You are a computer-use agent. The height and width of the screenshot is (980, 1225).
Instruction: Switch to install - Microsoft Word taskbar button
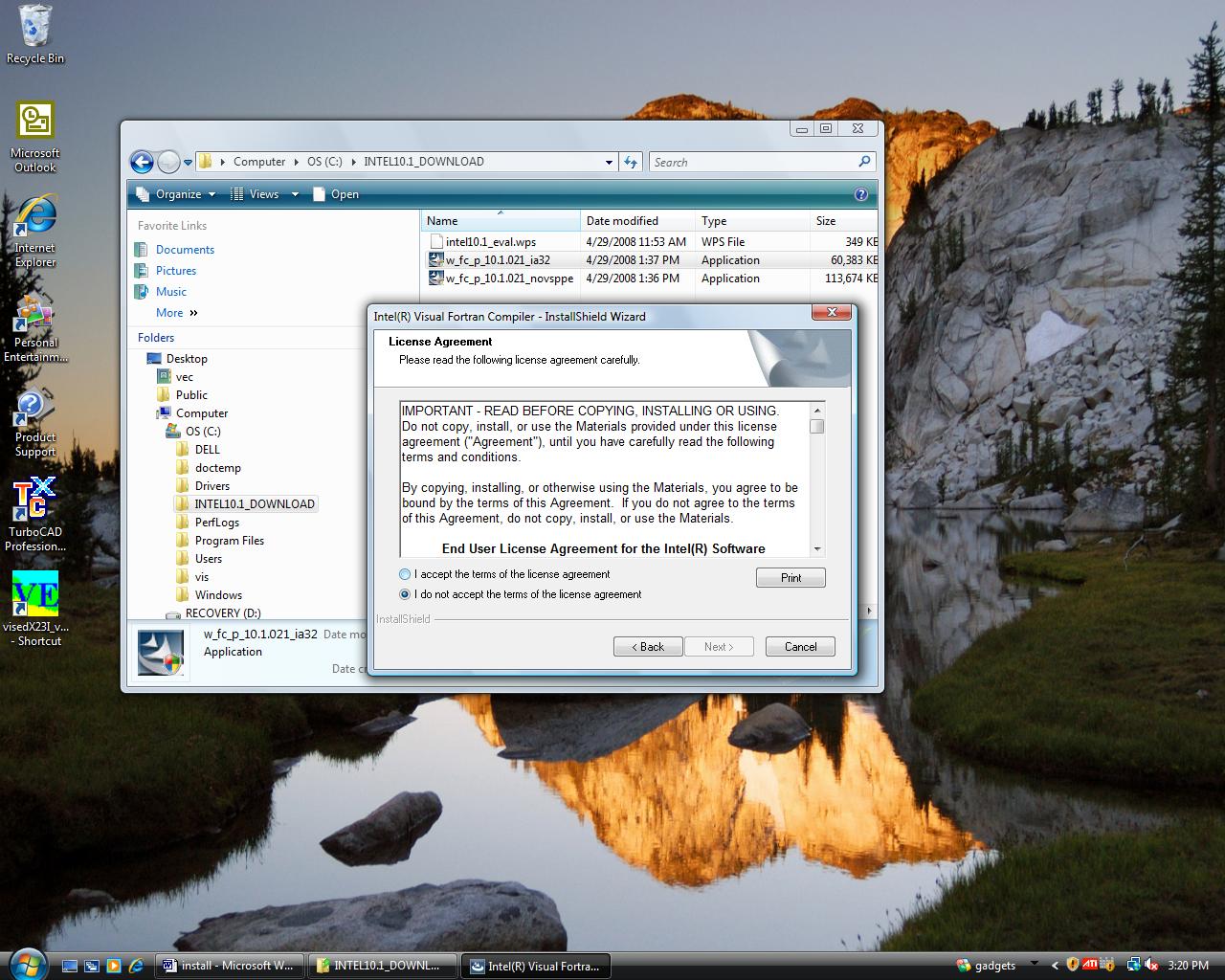(x=230, y=966)
